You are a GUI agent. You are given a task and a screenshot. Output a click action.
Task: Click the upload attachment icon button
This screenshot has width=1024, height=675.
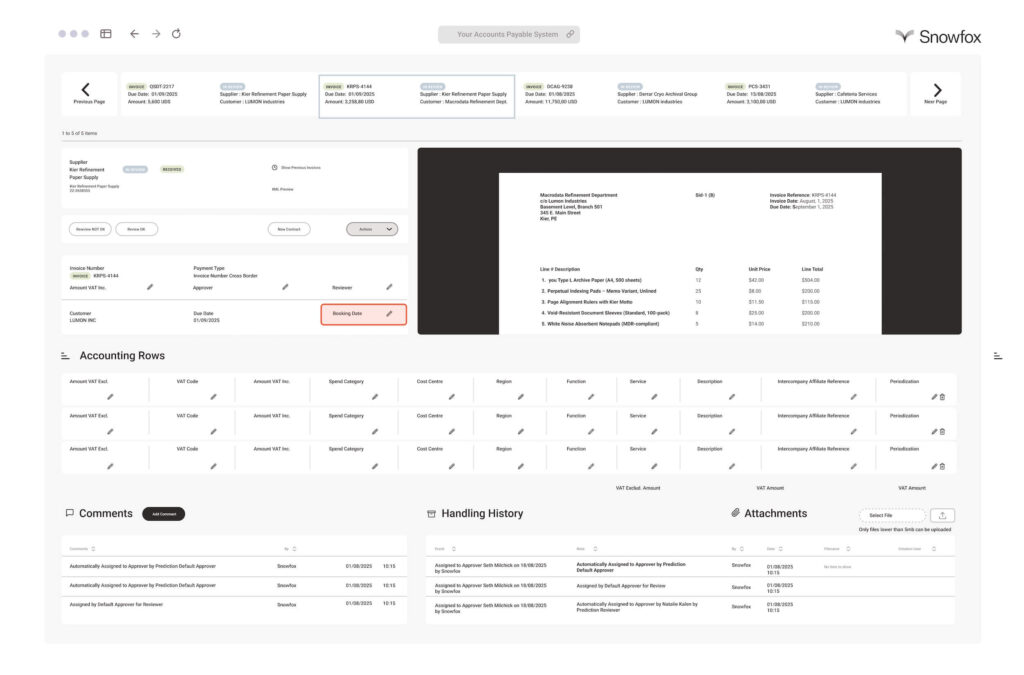(942, 516)
